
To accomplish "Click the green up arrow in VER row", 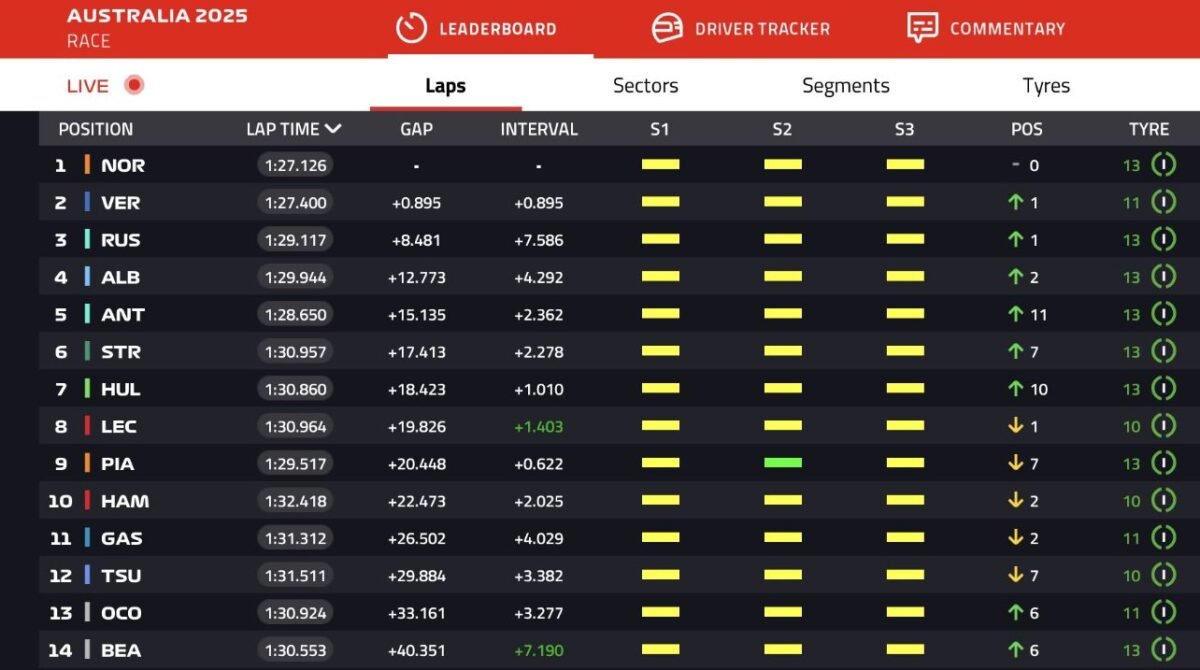I will [x=1016, y=202].
